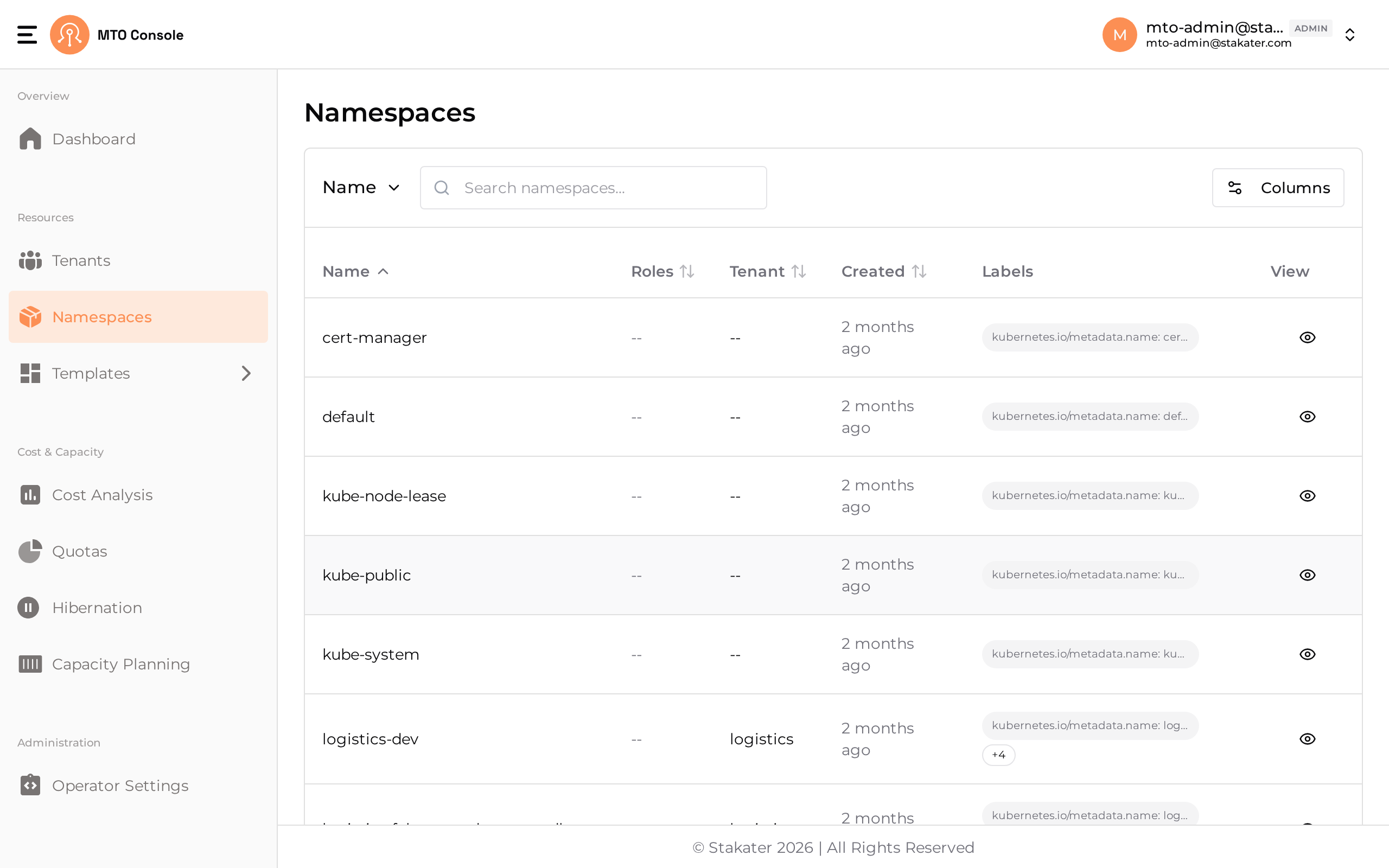Sort by Tenant column

pos(768,272)
